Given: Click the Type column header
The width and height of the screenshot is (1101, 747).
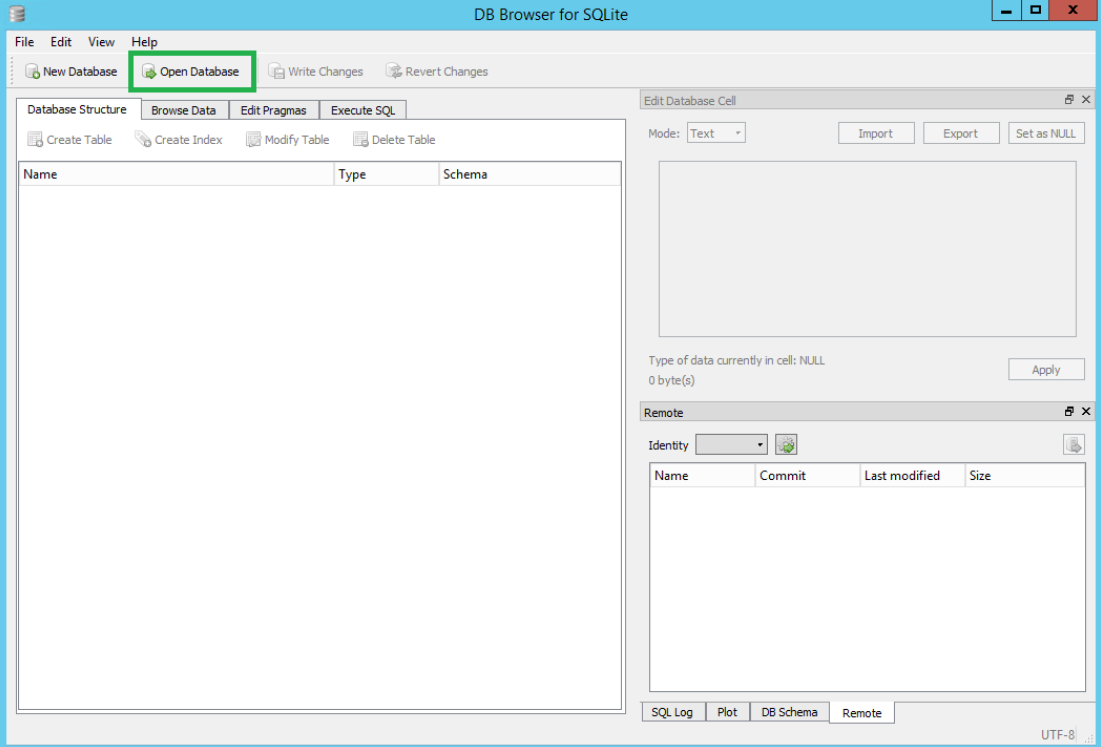Looking at the screenshot, I should [386, 174].
